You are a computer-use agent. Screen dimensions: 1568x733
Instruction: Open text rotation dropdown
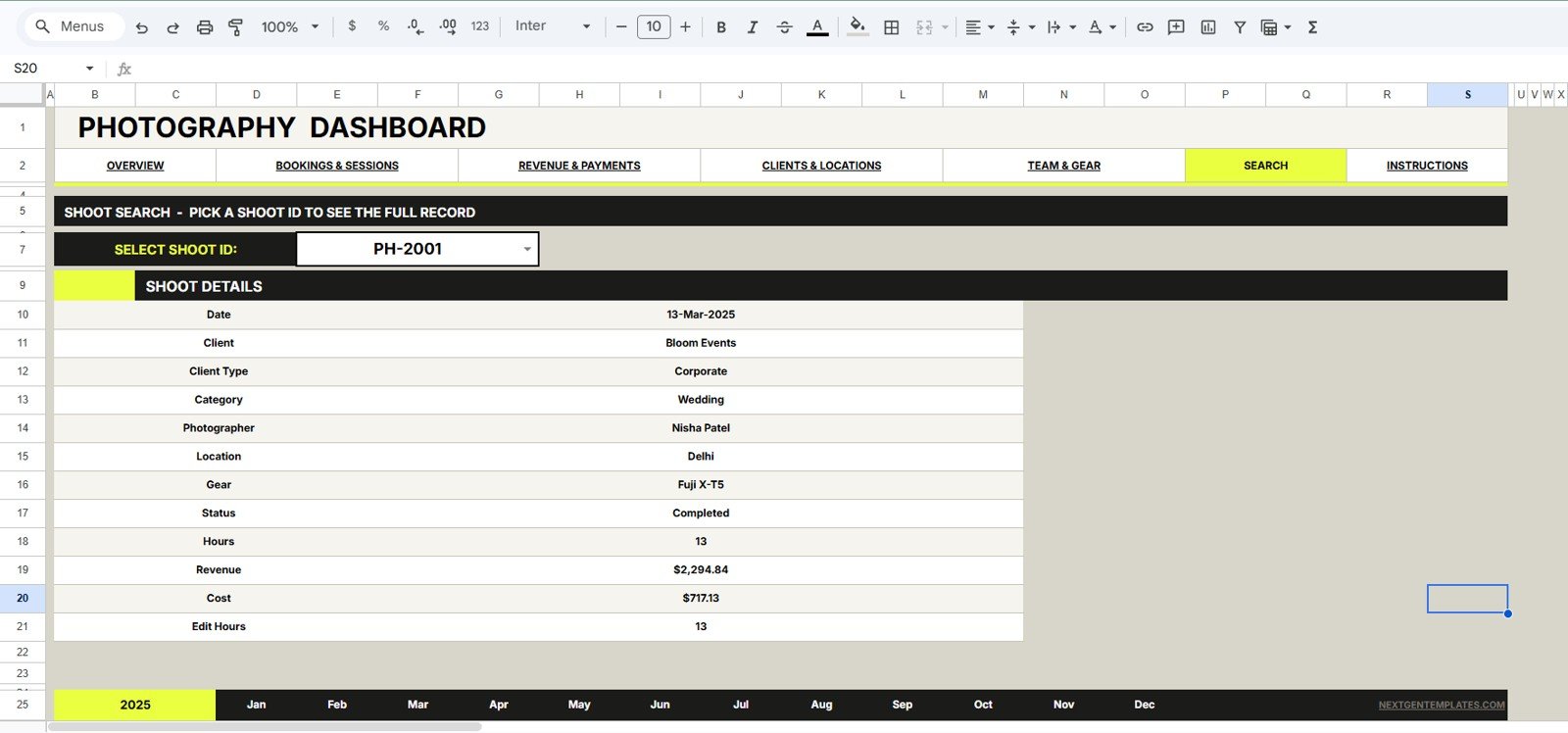tap(1102, 27)
